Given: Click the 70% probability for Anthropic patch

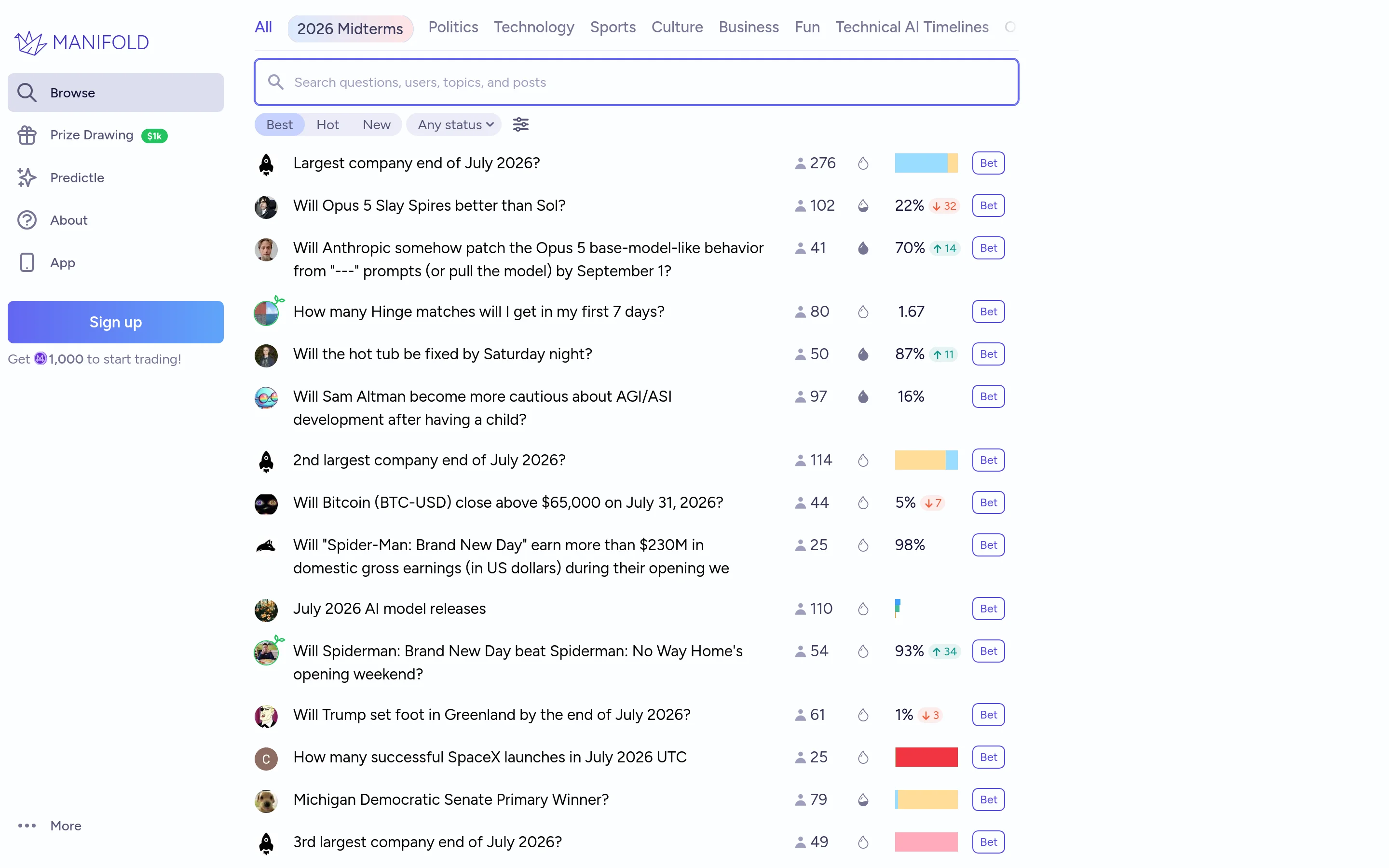Looking at the screenshot, I should [x=910, y=248].
